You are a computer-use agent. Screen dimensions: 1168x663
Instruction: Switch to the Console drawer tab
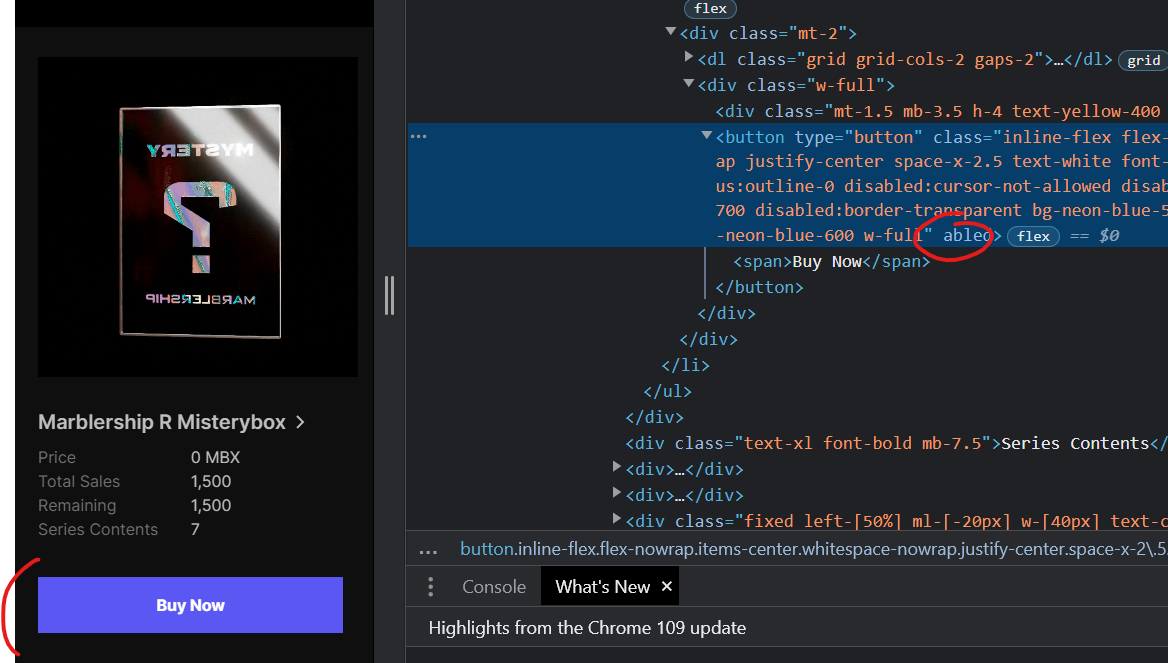point(494,587)
